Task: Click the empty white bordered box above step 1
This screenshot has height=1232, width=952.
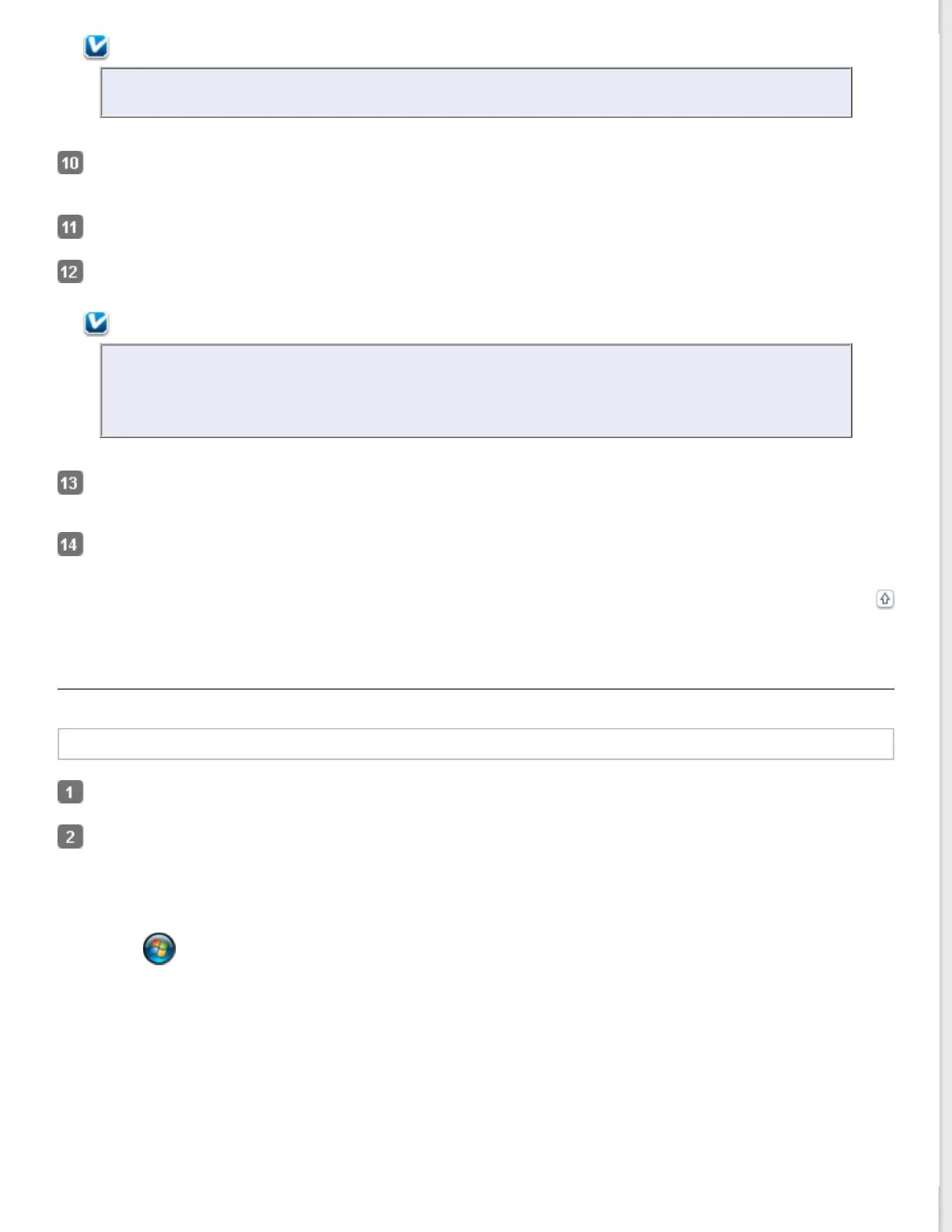Action: [x=476, y=744]
